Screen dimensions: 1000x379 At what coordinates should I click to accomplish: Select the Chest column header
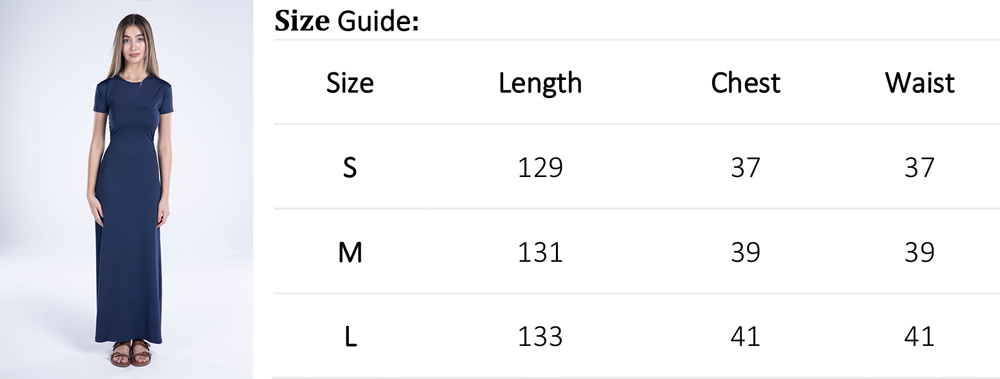(746, 83)
